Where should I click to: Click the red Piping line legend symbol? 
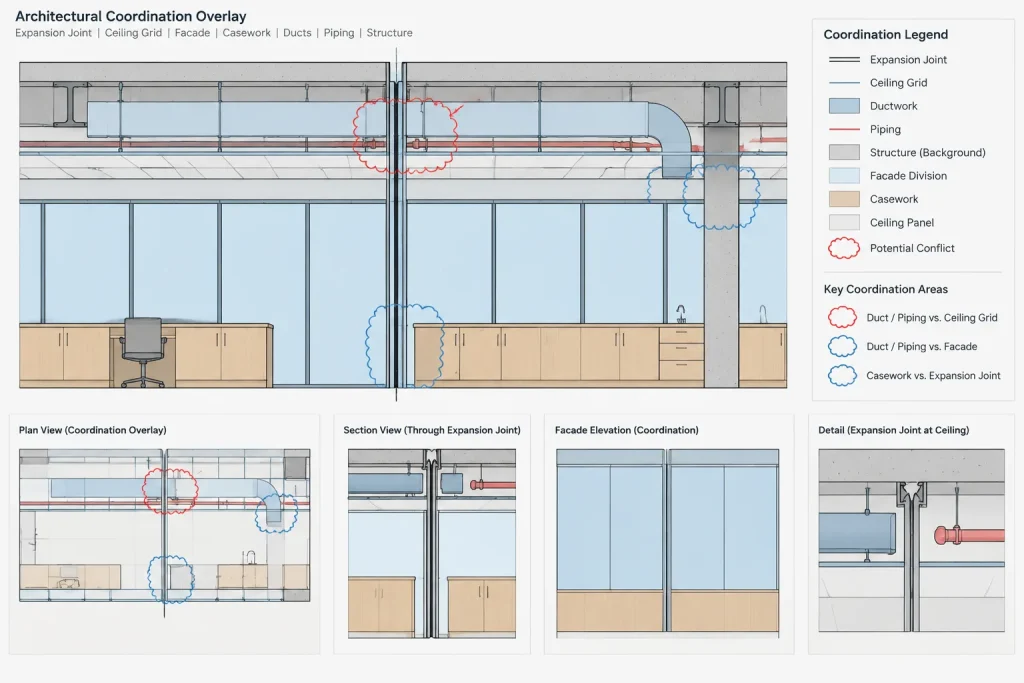pyautogui.click(x=844, y=129)
